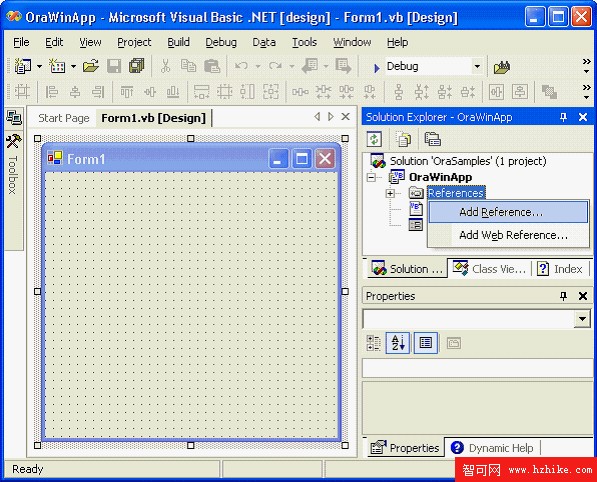Expand the References tree node

(389, 193)
